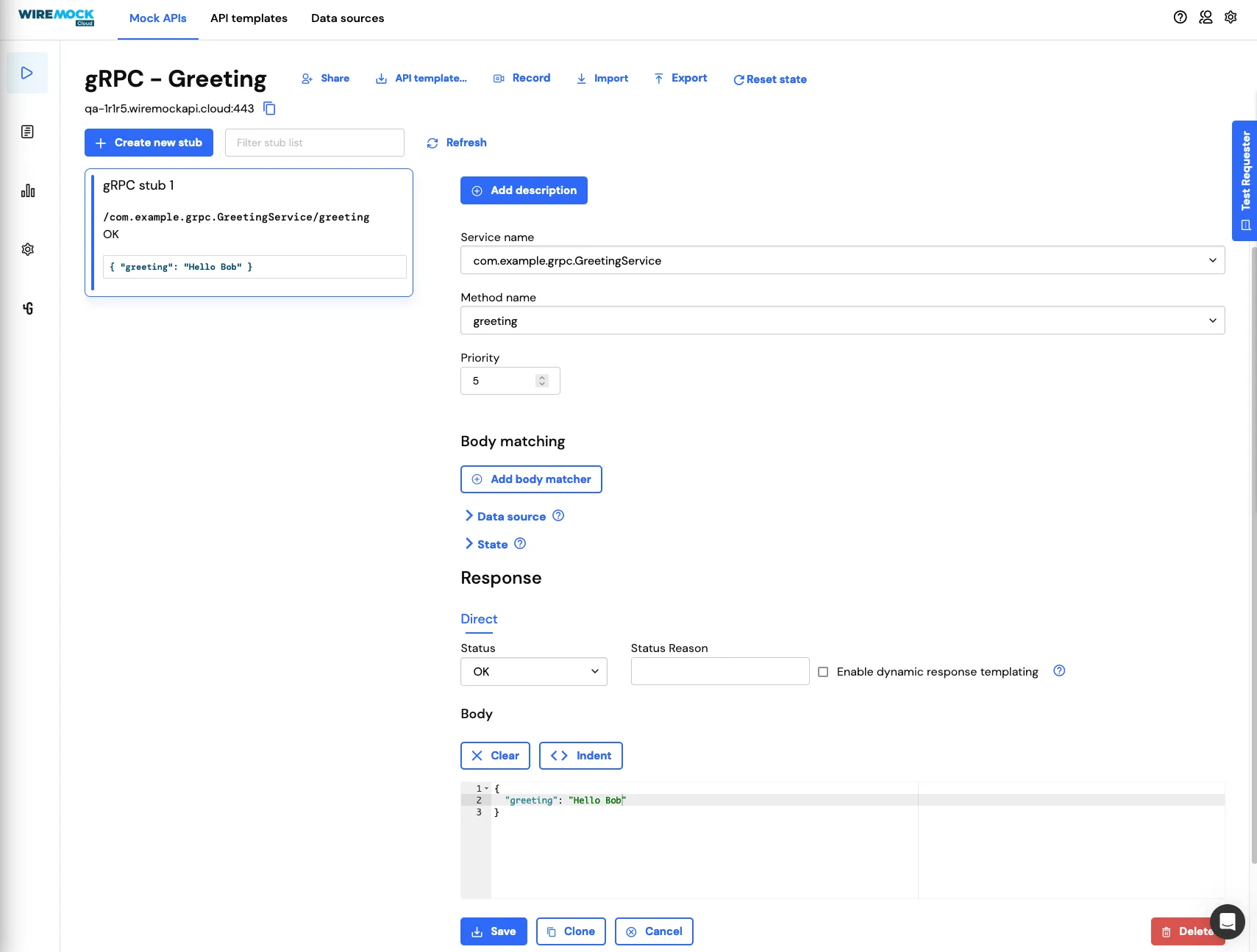Viewport: 1257px width, 952px height.
Task: Click API template button
Action: click(x=421, y=78)
